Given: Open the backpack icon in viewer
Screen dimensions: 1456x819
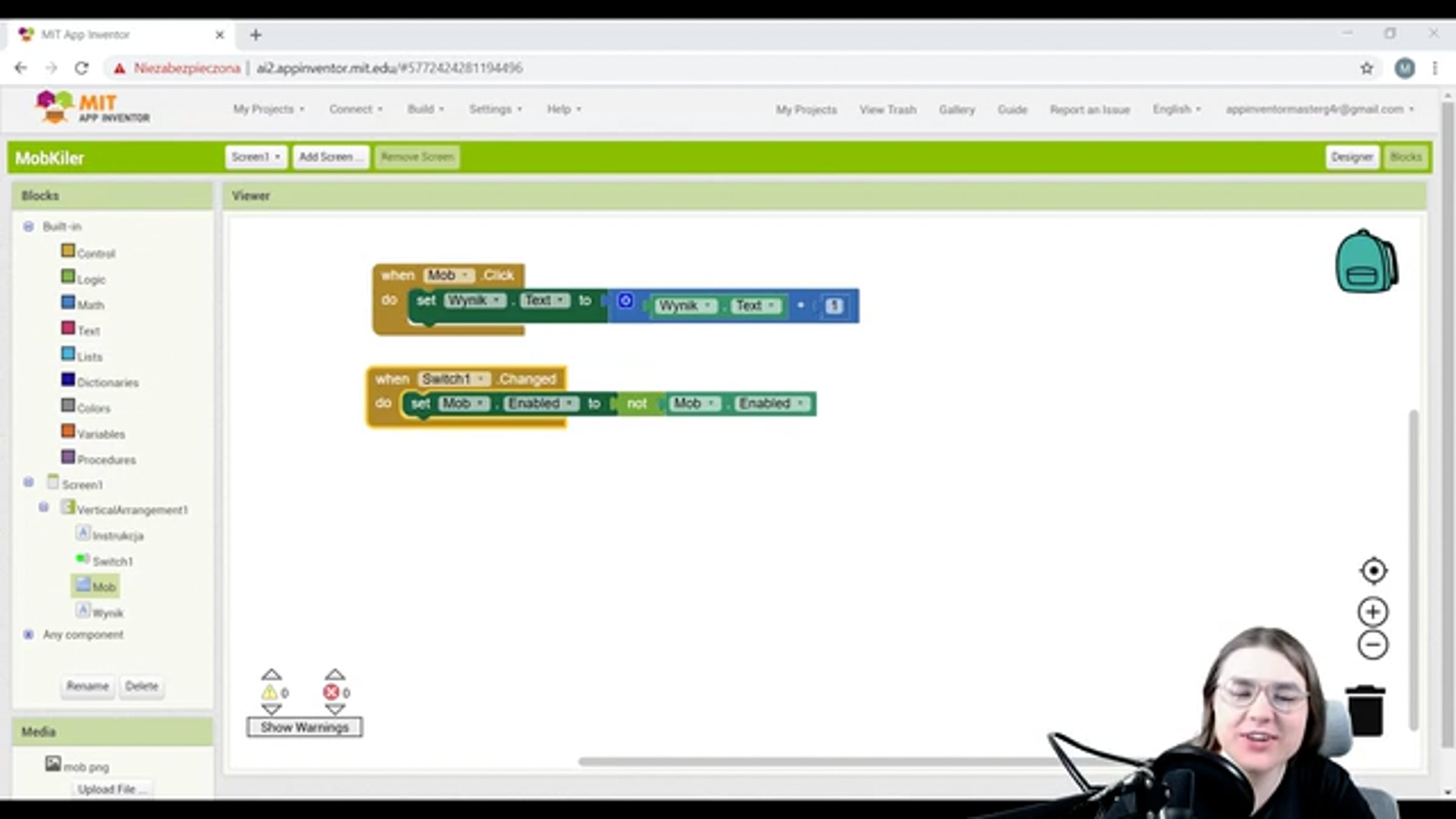Looking at the screenshot, I should [x=1366, y=262].
